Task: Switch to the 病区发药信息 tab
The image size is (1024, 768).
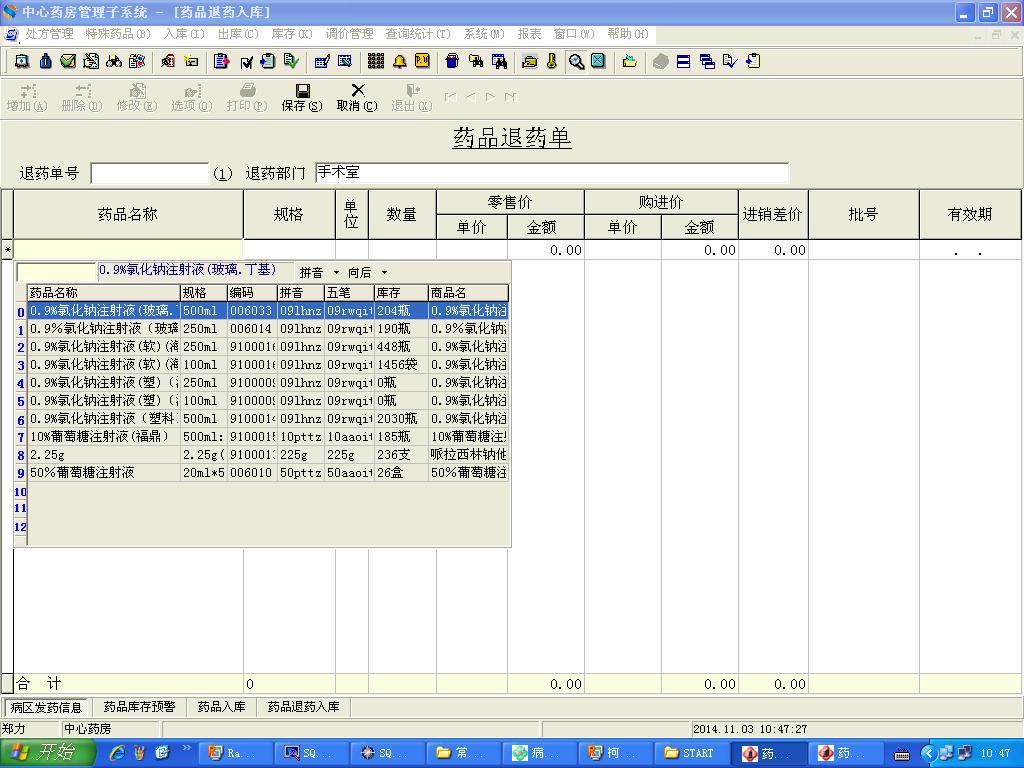Action: 47,707
